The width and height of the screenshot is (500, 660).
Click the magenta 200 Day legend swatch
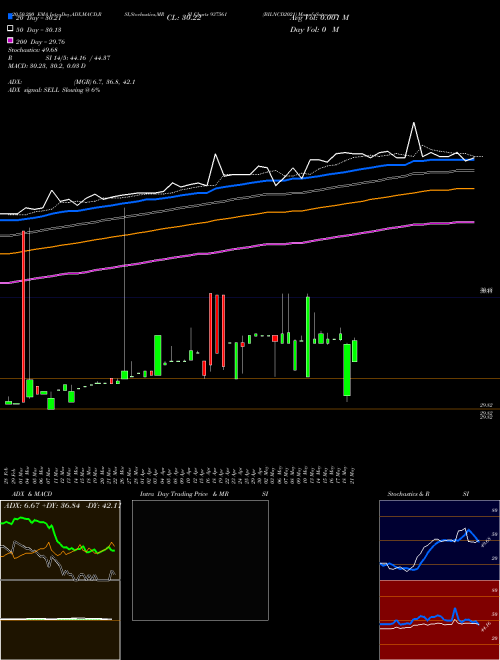11,40
